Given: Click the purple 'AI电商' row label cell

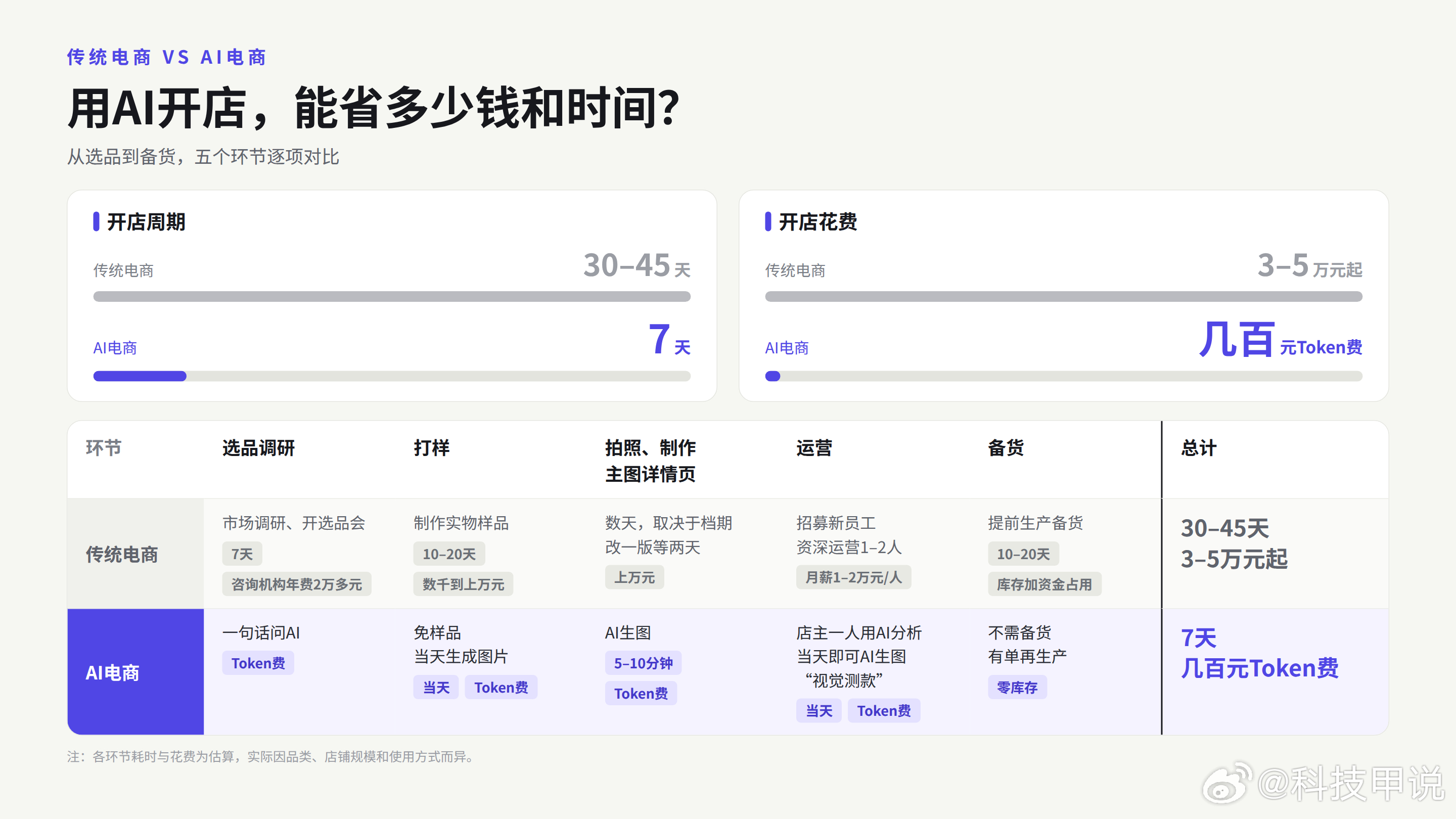Looking at the screenshot, I should click(135, 671).
